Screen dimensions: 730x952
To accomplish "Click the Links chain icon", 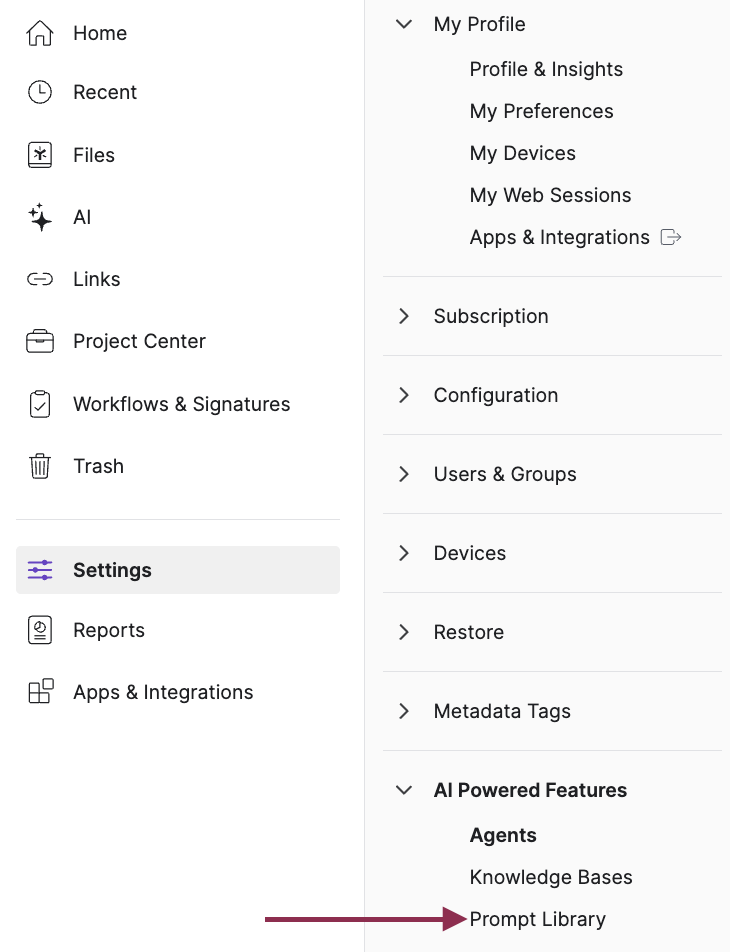I will pos(40,279).
